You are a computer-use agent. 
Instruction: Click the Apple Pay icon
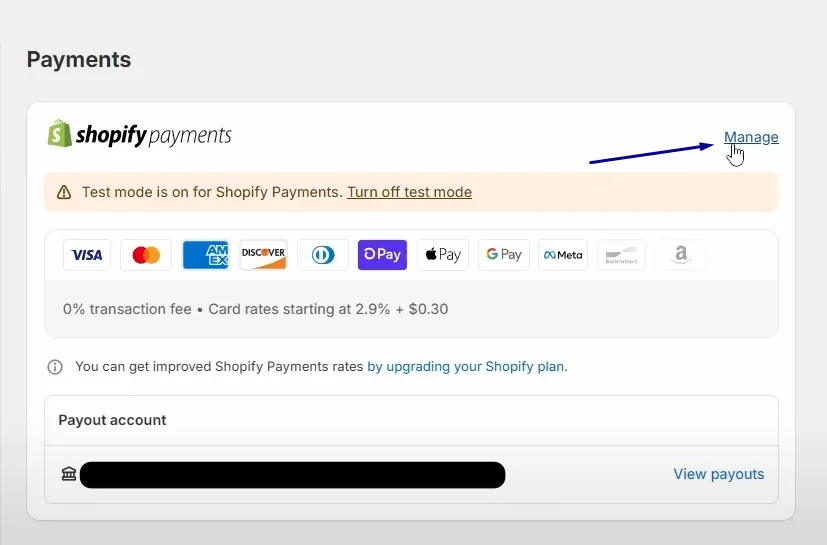click(443, 255)
